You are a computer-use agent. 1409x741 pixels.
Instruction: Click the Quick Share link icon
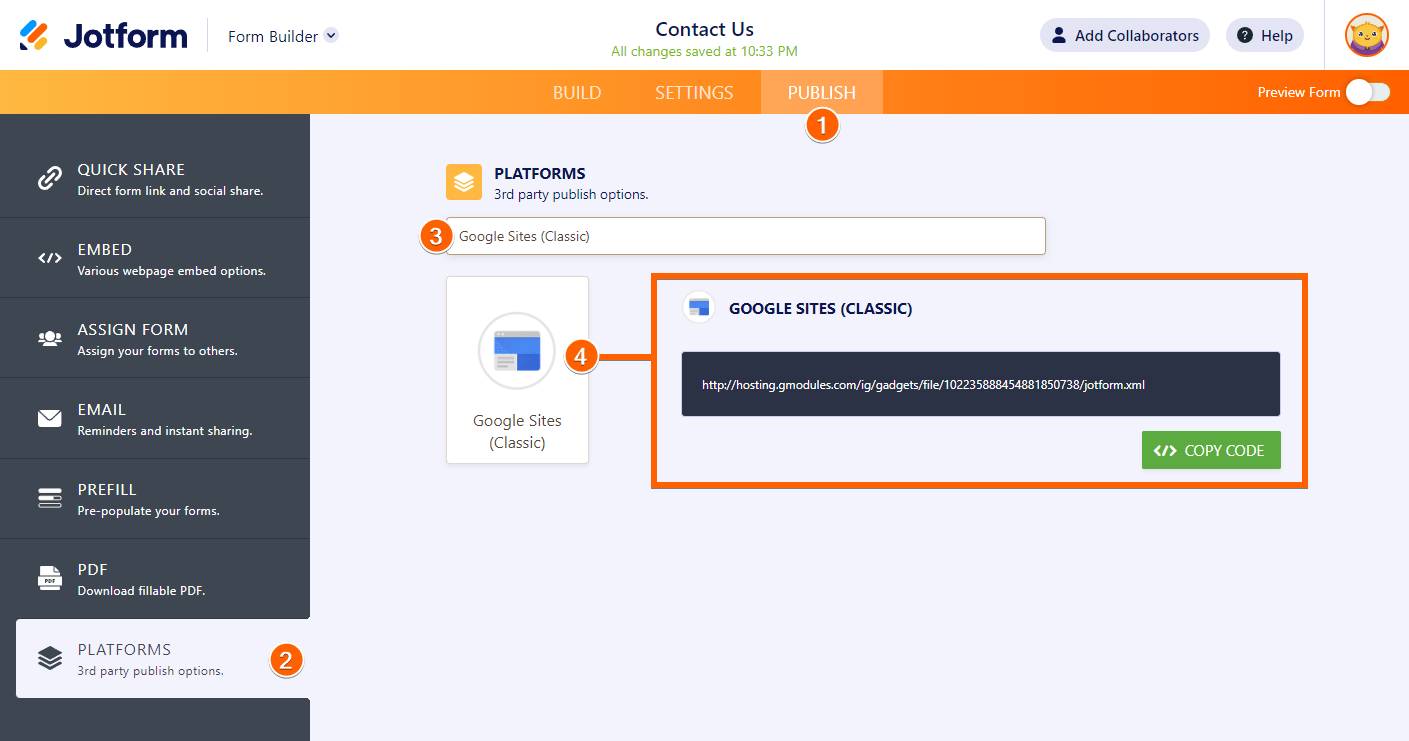tap(49, 178)
